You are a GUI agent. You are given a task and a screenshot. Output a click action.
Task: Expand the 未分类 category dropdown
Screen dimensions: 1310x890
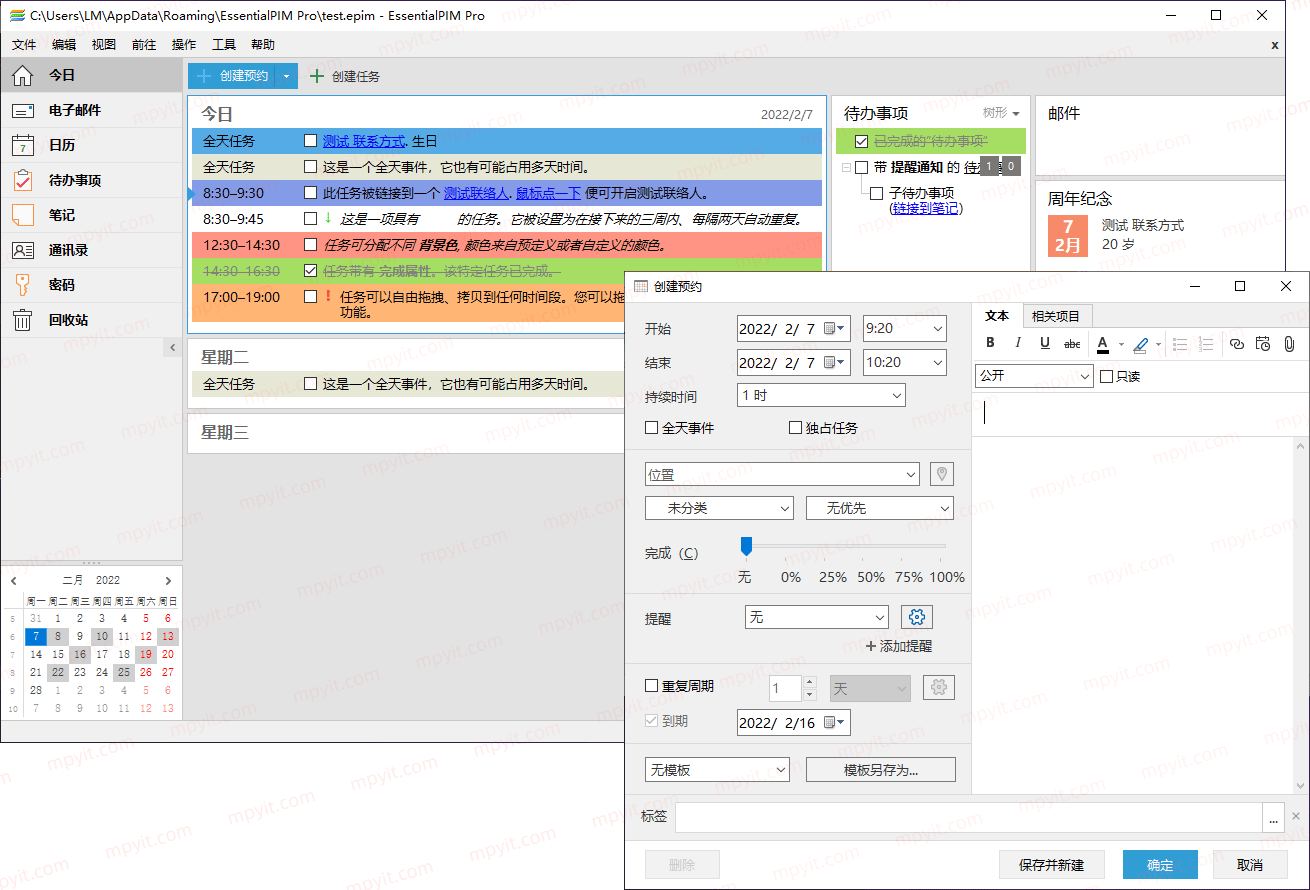coord(720,508)
